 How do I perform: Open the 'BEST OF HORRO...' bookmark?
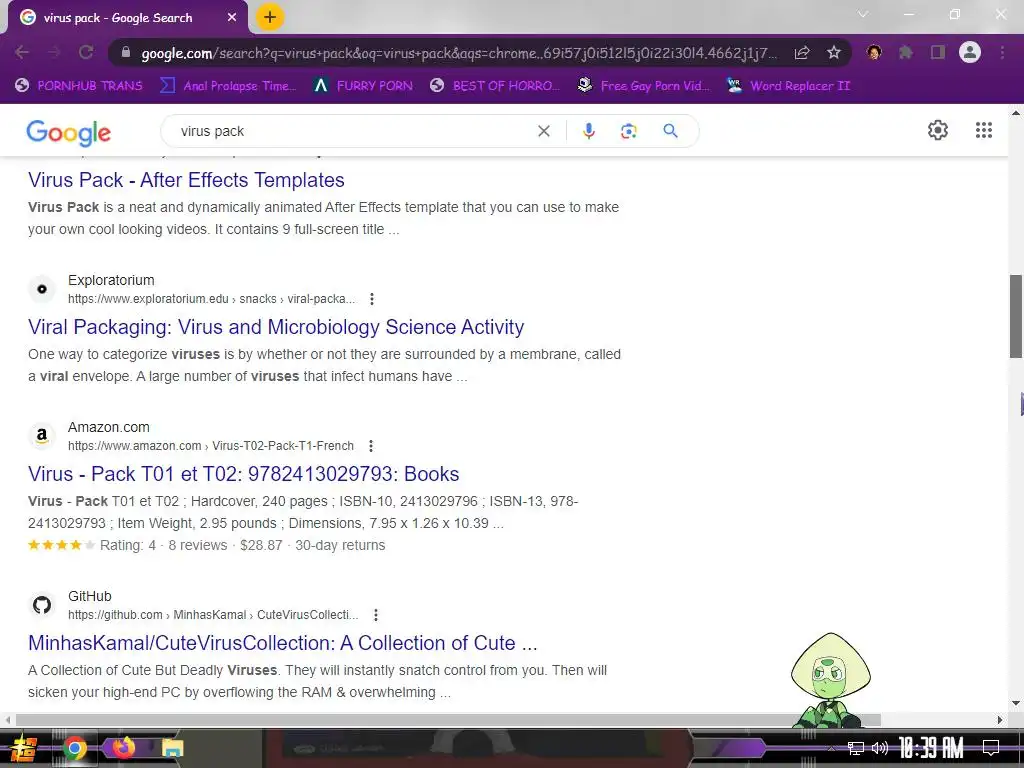[x=494, y=86]
